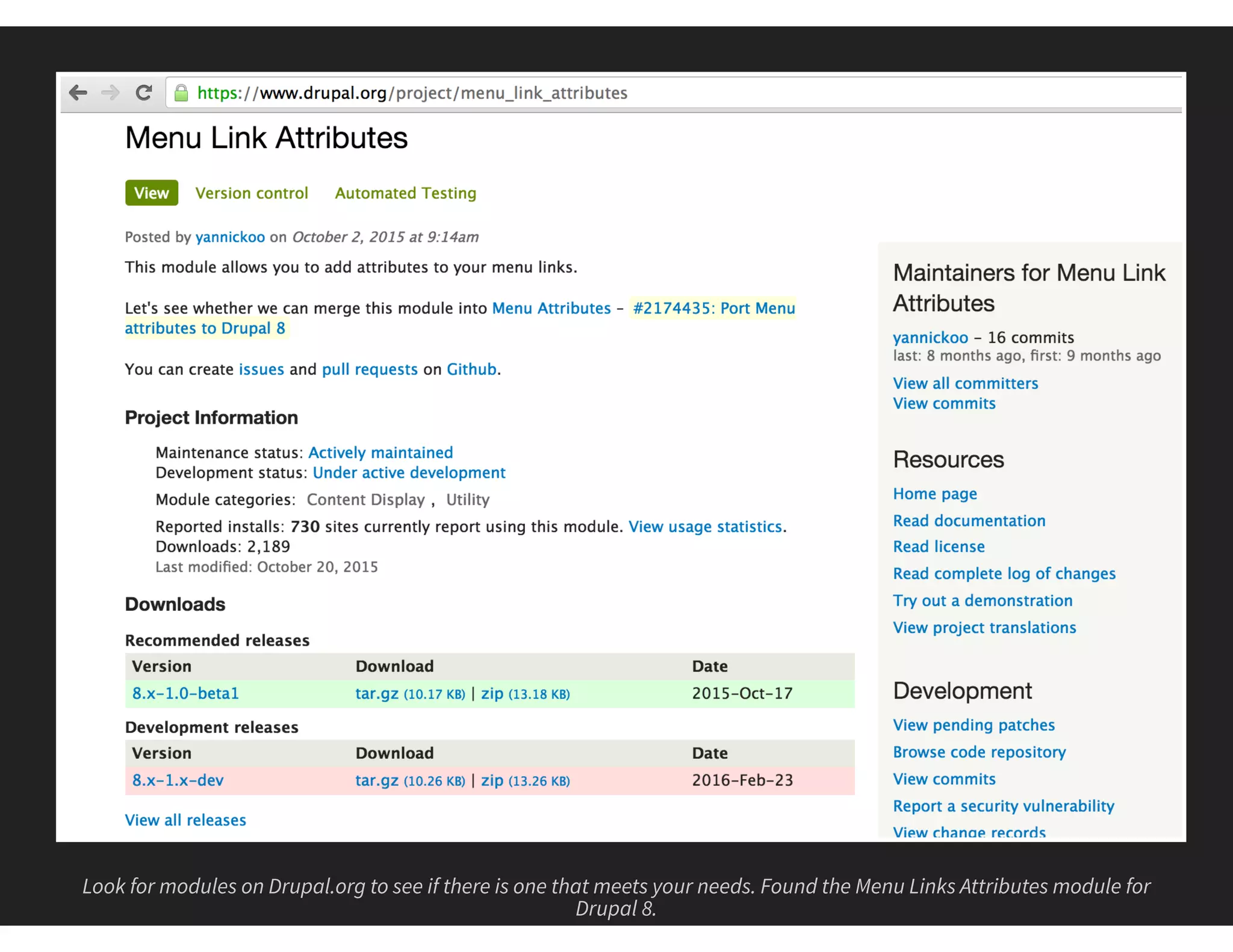
Task: Click View all committers
Action: tap(965, 383)
